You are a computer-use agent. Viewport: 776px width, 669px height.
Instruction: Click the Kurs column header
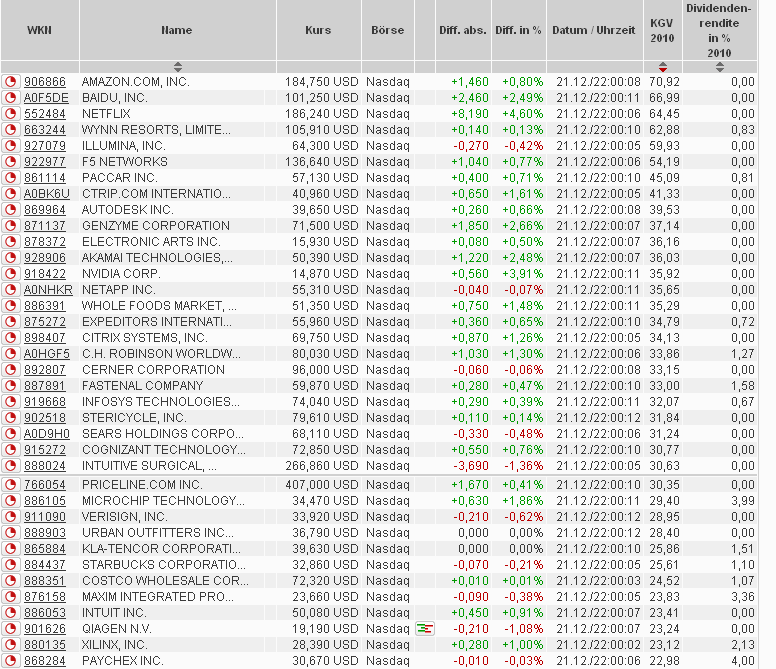[x=318, y=30]
